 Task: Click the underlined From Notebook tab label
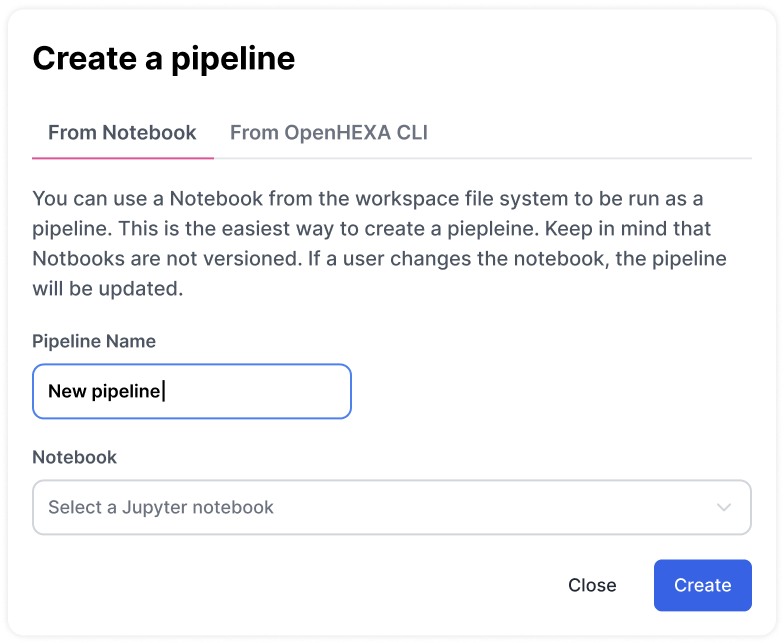(122, 133)
